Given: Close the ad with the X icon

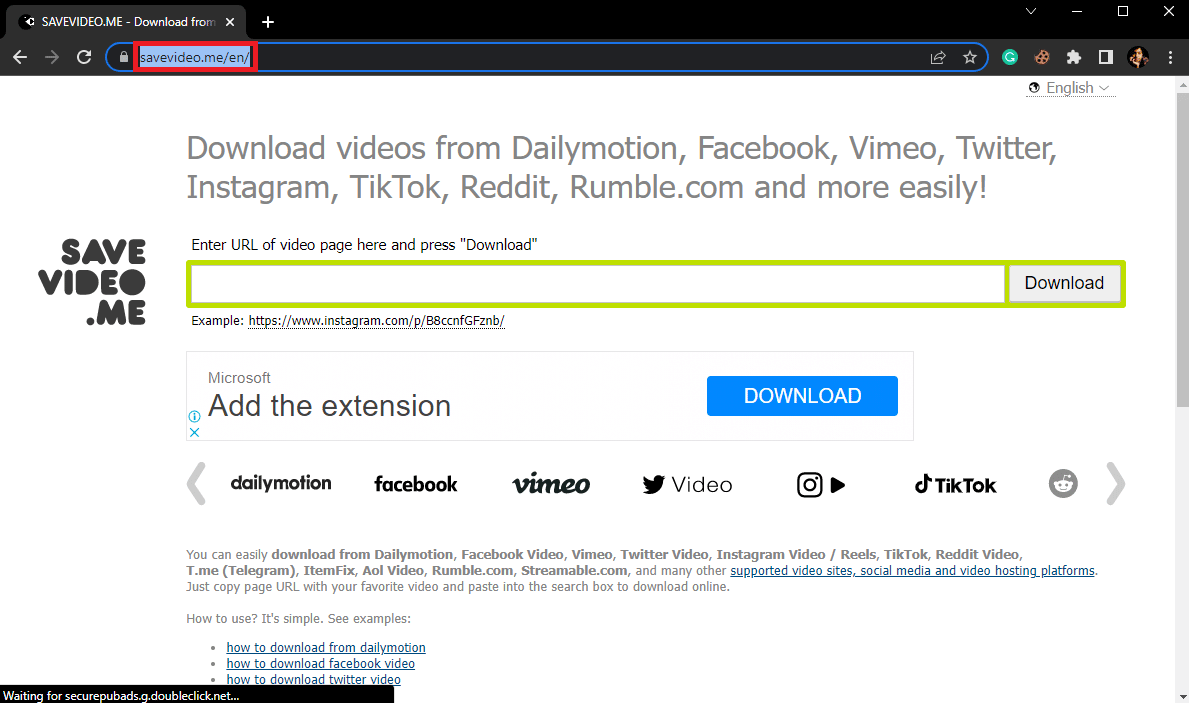Looking at the screenshot, I should click(194, 432).
